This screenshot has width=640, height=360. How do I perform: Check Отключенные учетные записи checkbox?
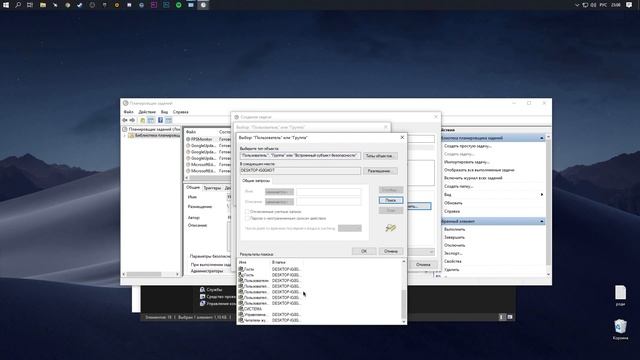click(247, 212)
